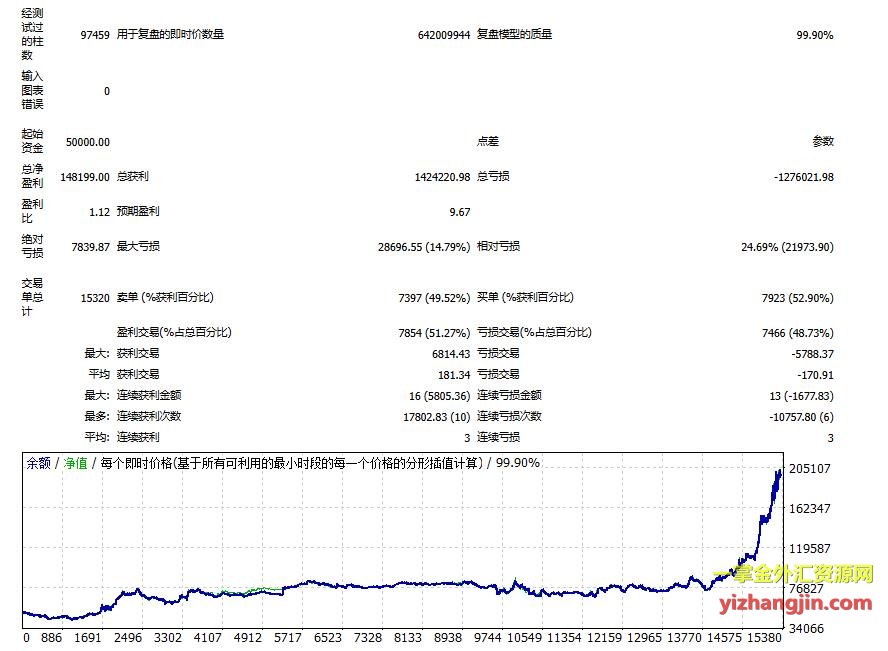Screen dimensions: 888x651
Task: Click the 1424220.98 gross profit figure
Action: [442, 177]
